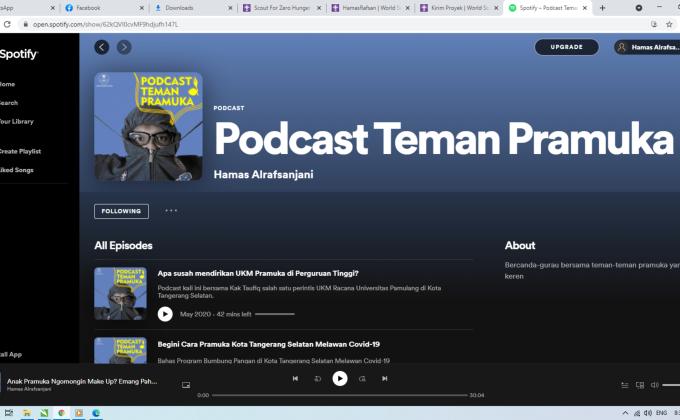Click the UPGRADE button

tap(566, 47)
